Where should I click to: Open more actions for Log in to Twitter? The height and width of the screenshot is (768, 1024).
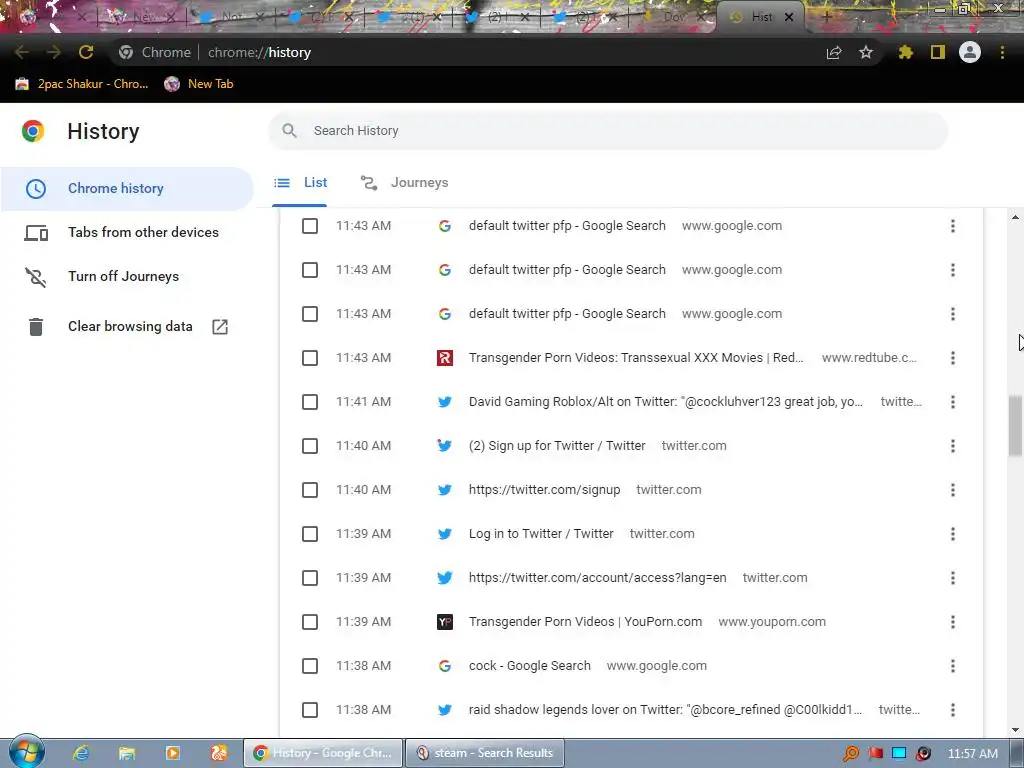[x=953, y=534]
